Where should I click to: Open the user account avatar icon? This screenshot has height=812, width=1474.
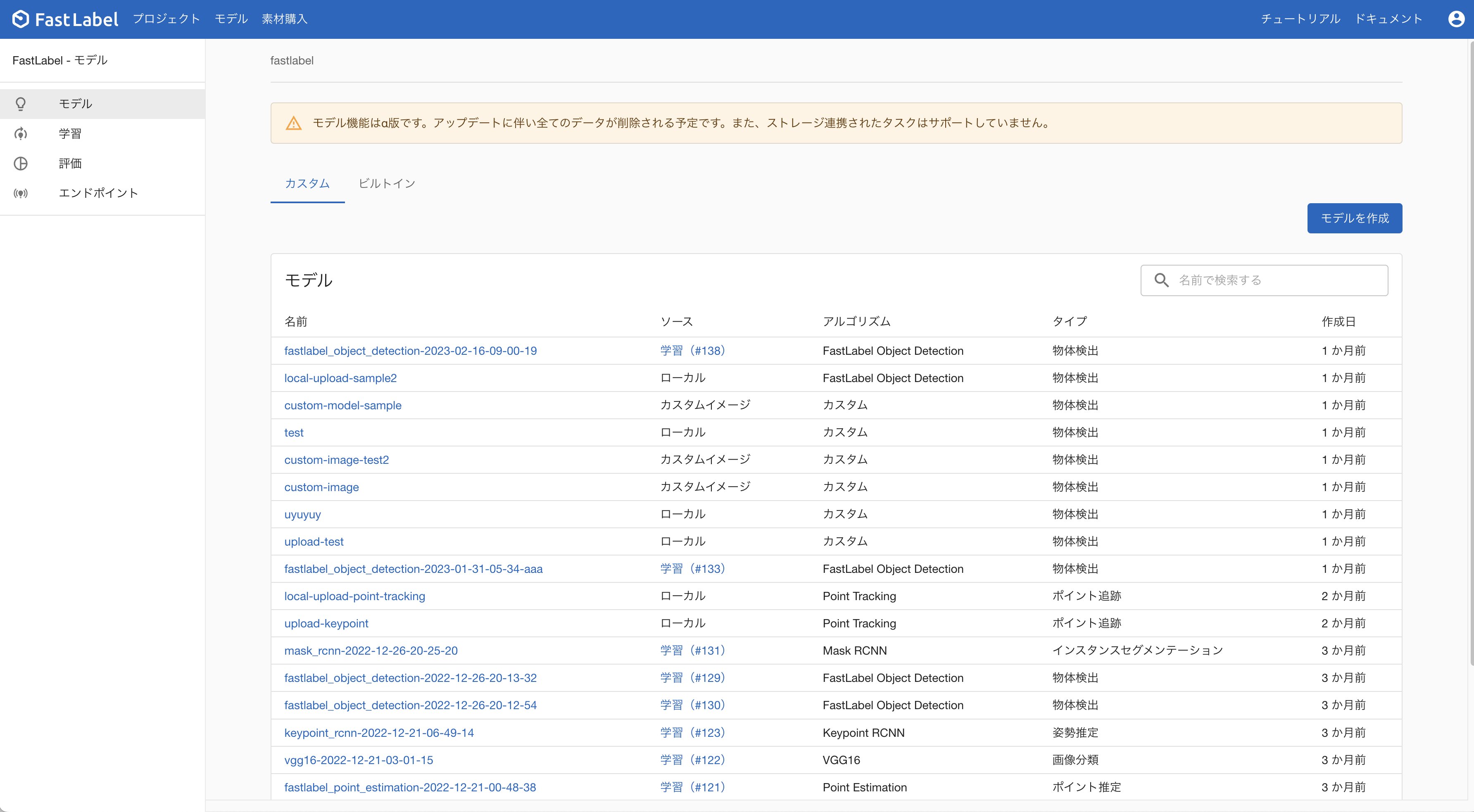[x=1456, y=19]
